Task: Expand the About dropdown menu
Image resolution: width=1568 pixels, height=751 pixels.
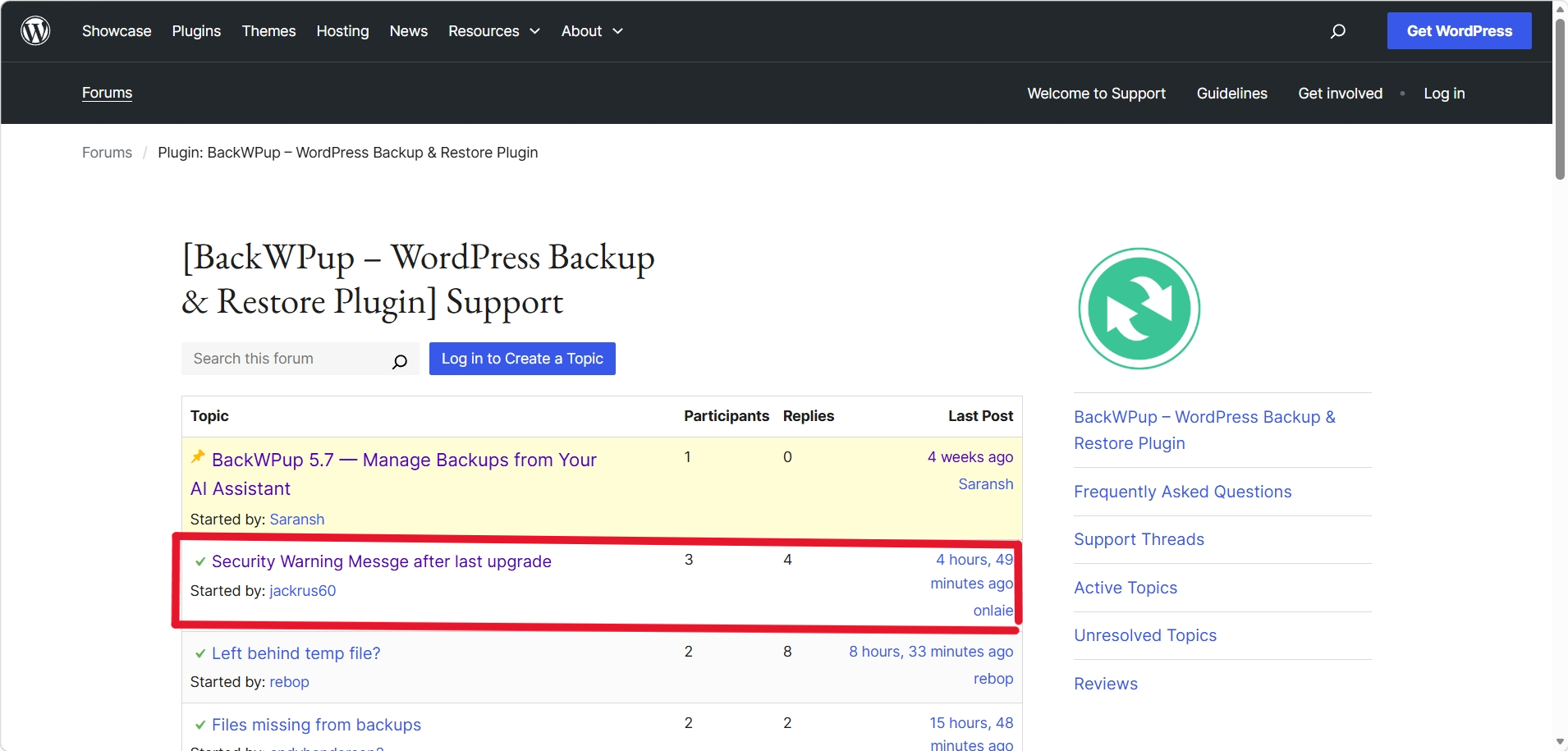Action: coord(592,31)
